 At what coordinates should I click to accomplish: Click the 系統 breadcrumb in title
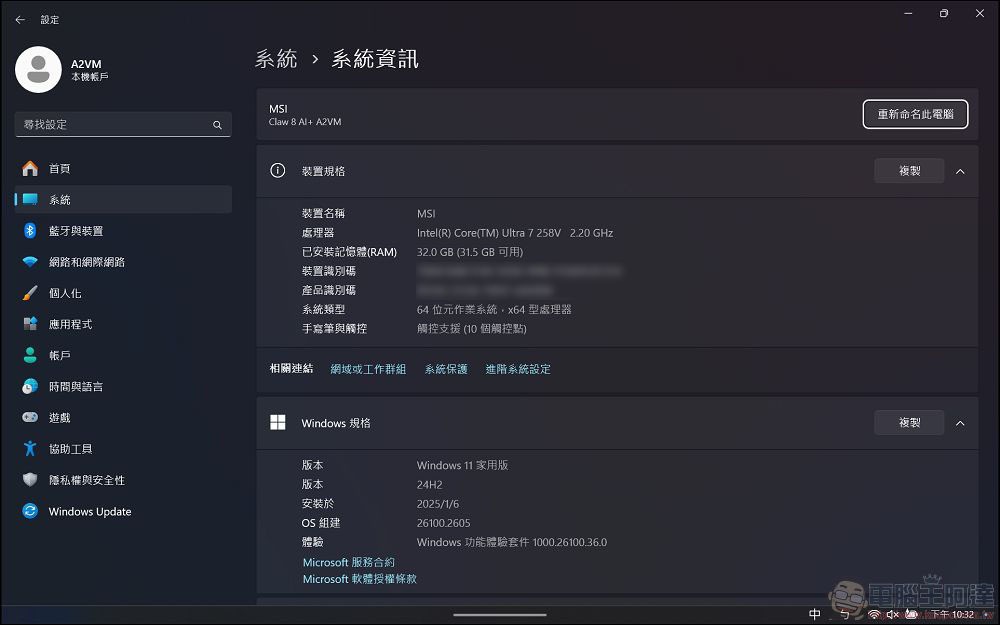tap(276, 59)
